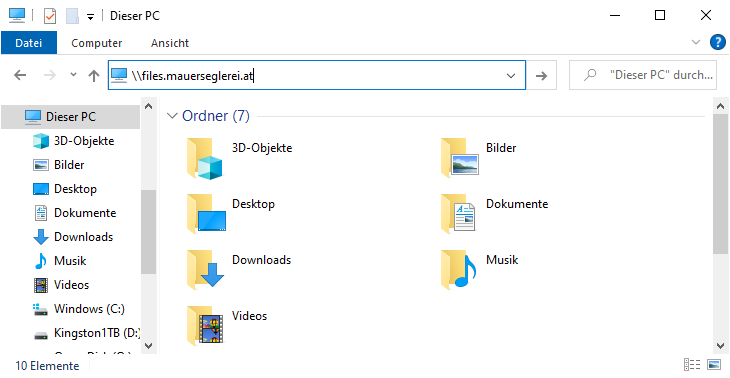Click the help question mark icon
This screenshot has height=378, width=730.
coord(718,42)
